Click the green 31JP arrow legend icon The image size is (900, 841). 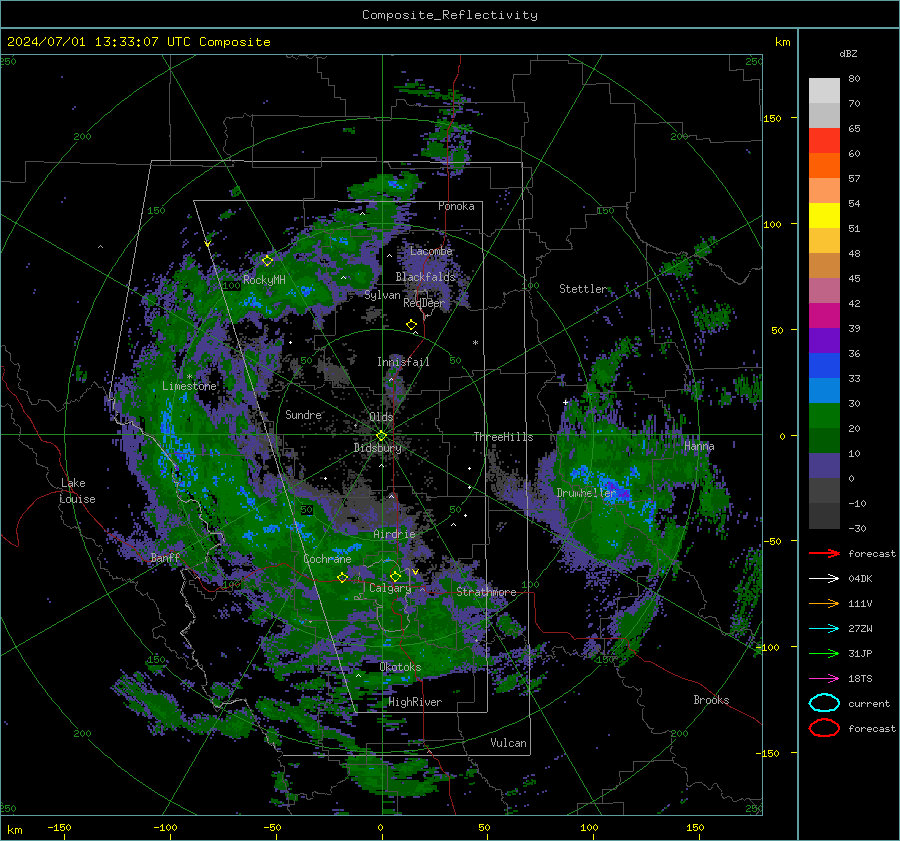click(824, 653)
